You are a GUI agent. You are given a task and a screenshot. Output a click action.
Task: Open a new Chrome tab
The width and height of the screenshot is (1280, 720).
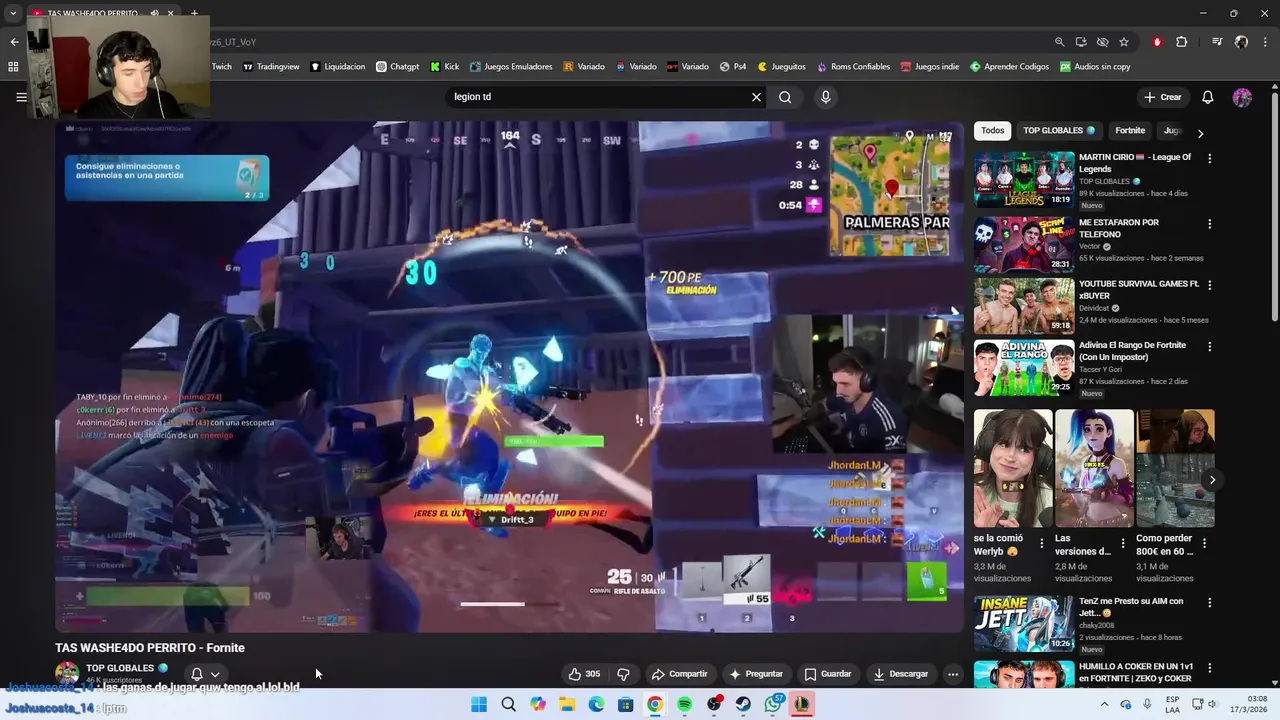(x=194, y=14)
